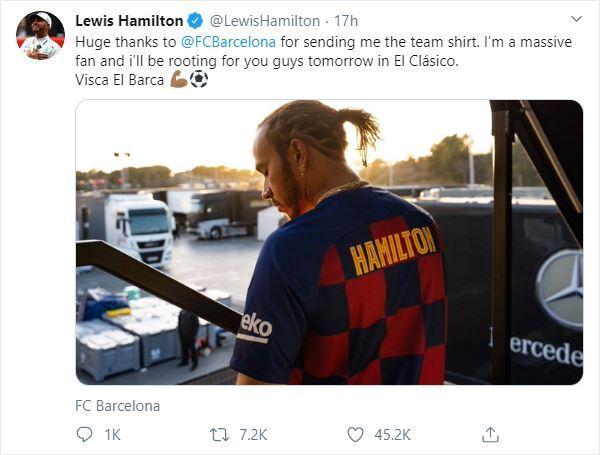Click the flexed bicep emoji
Viewport: 601px width, 455px height.
click(x=179, y=79)
